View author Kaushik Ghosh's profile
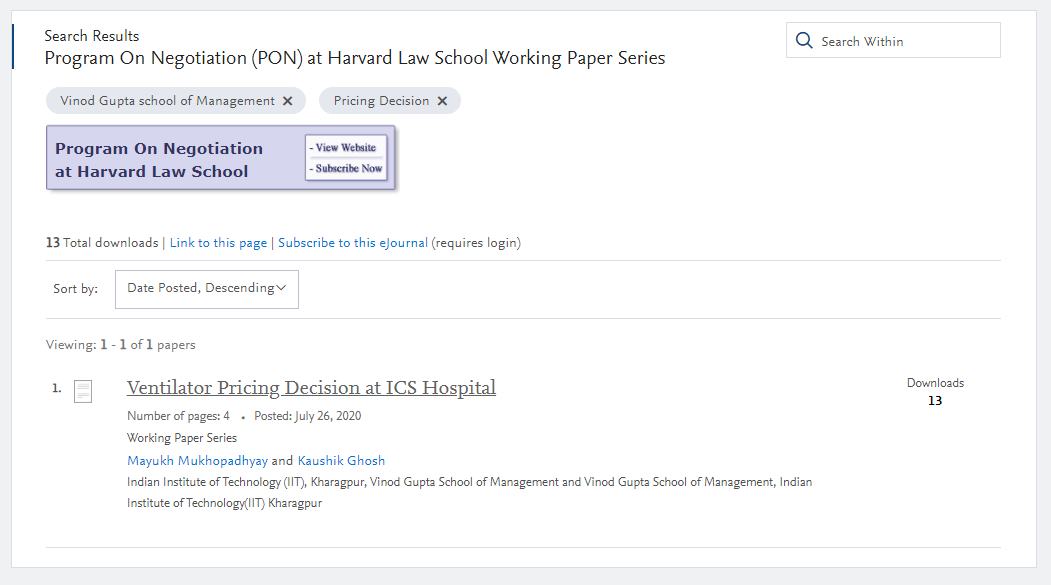 coord(341,460)
